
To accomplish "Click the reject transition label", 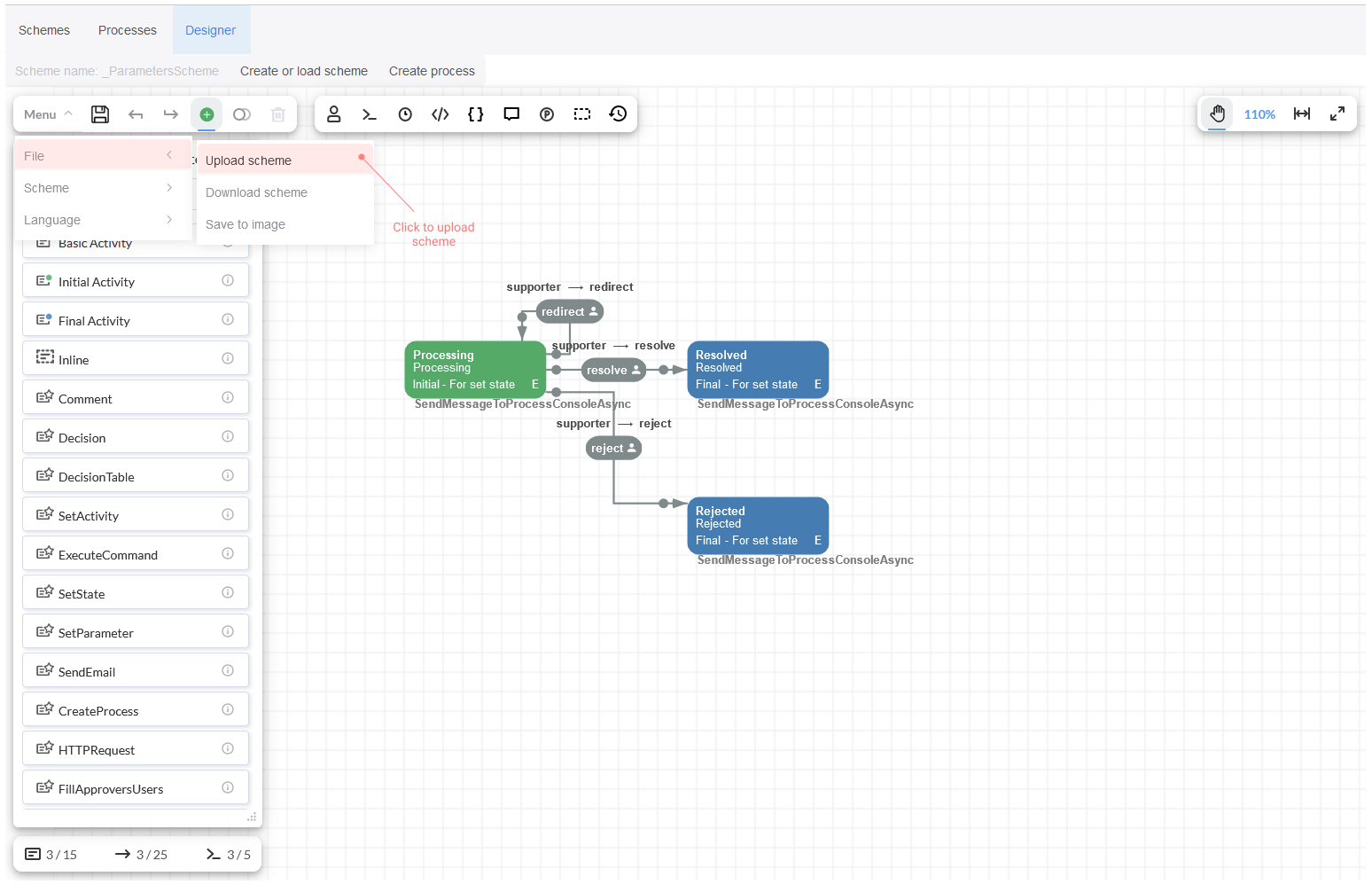I will (x=613, y=449).
